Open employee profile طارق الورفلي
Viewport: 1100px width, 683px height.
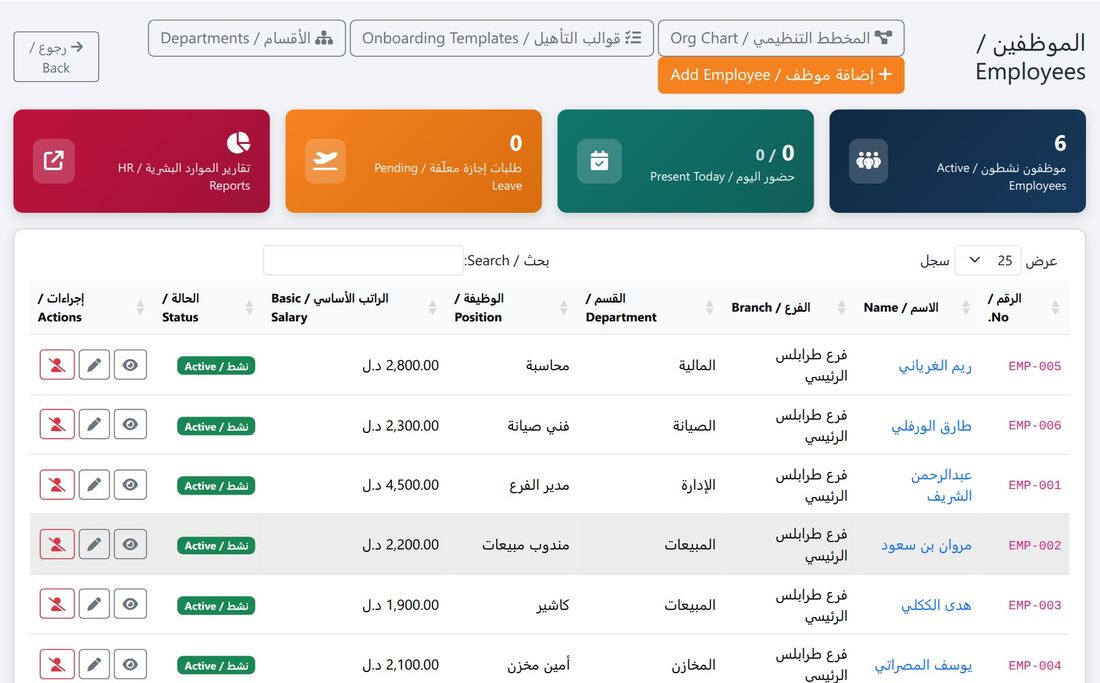(x=932, y=426)
